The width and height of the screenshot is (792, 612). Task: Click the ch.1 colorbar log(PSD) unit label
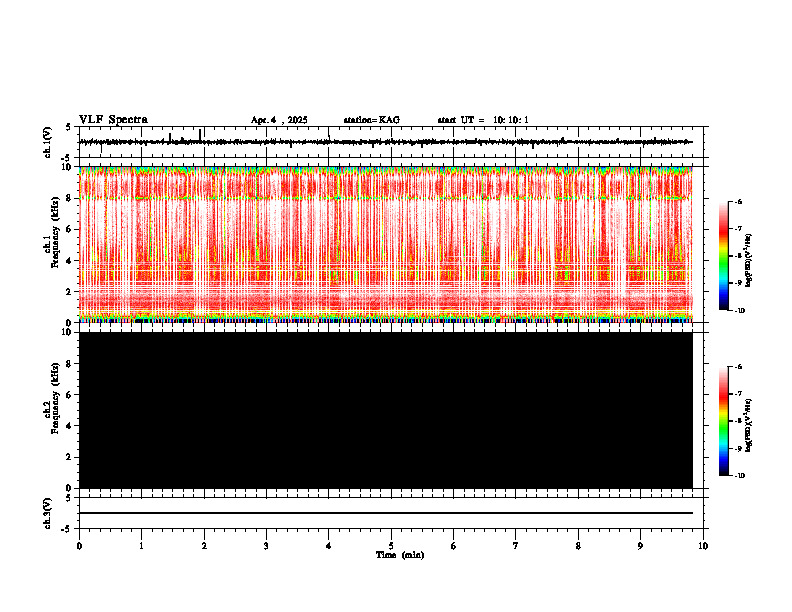click(749, 261)
